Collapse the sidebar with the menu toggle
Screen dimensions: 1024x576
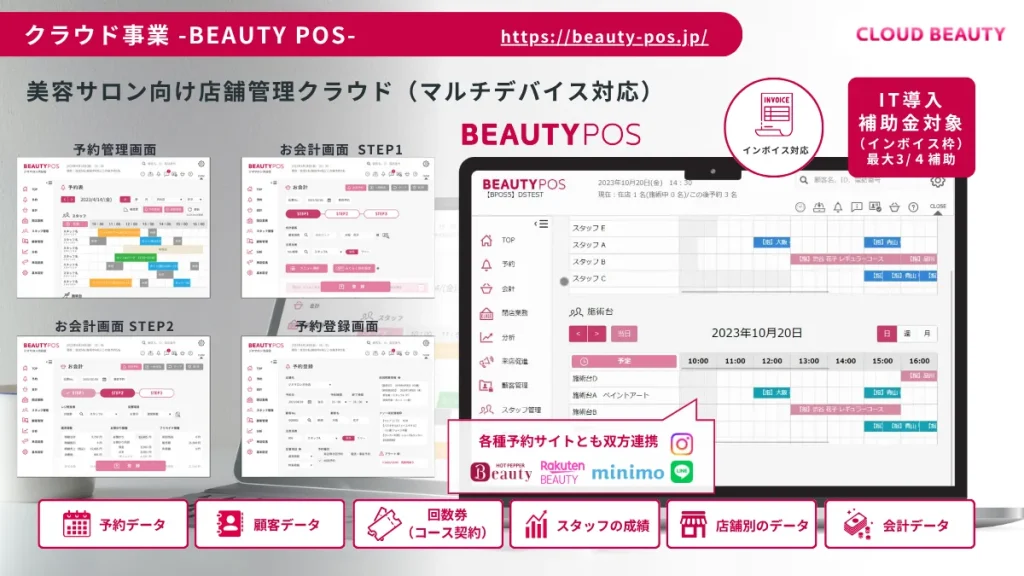(x=543, y=224)
